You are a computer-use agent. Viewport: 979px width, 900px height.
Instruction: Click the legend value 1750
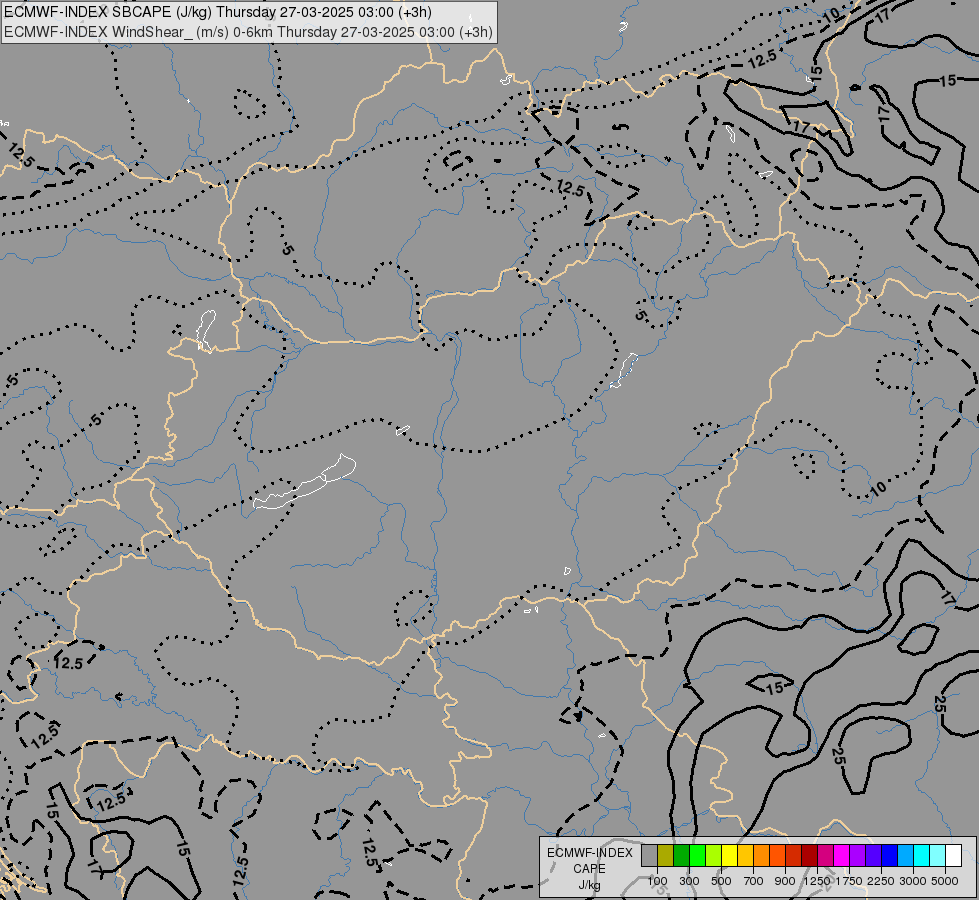[849, 881]
